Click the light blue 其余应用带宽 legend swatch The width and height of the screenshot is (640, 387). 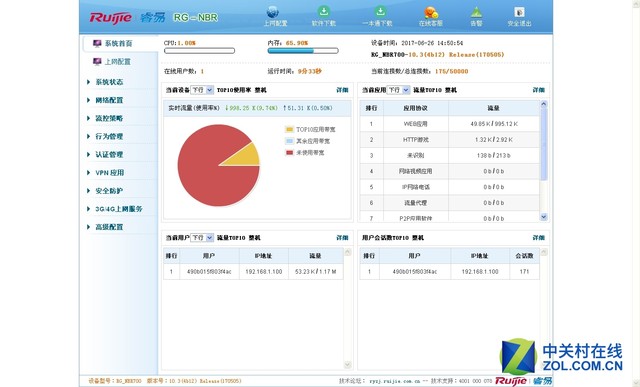289,141
